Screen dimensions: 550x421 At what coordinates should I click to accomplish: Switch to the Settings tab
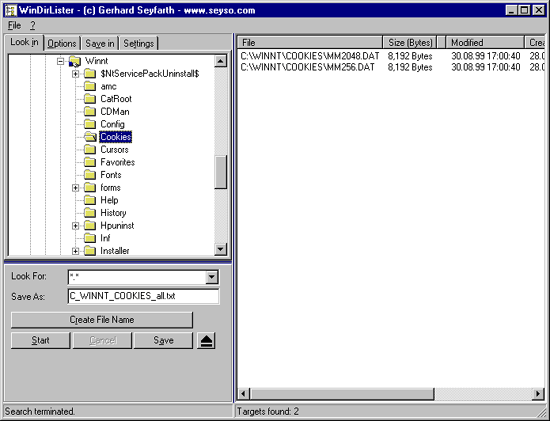point(139,44)
